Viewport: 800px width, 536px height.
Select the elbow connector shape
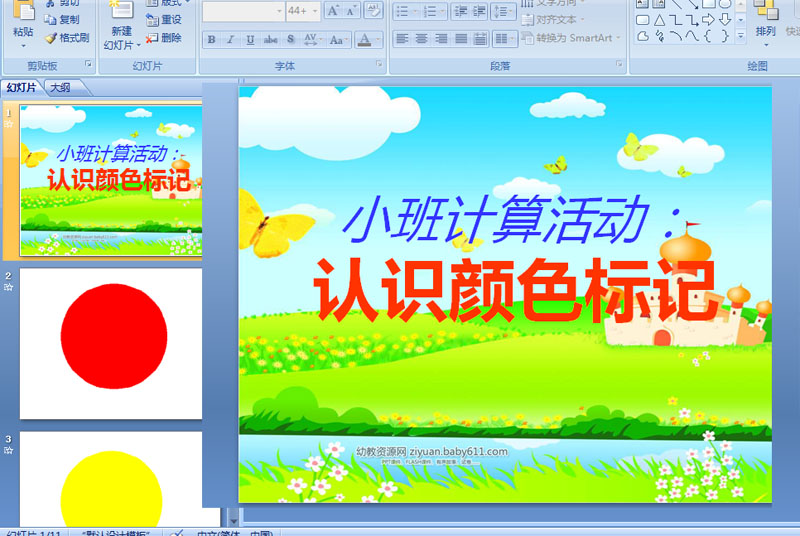(x=676, y=20)
